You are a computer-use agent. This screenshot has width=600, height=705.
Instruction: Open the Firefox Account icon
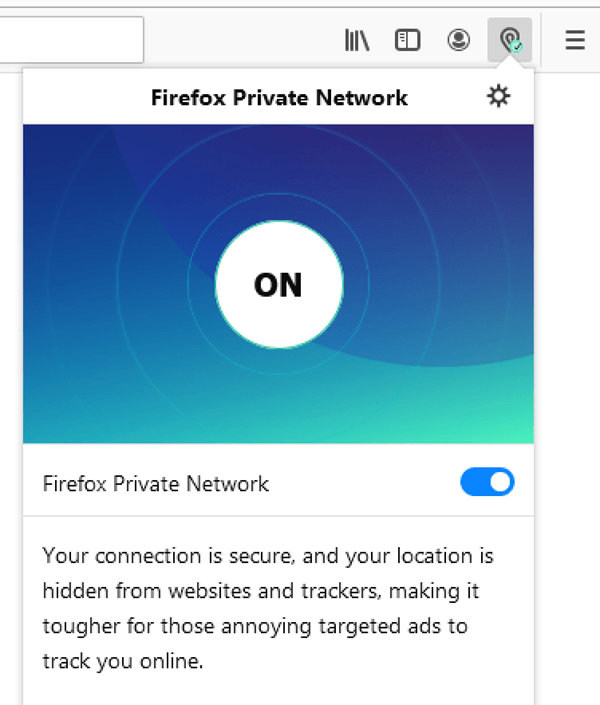pos(458,40)
